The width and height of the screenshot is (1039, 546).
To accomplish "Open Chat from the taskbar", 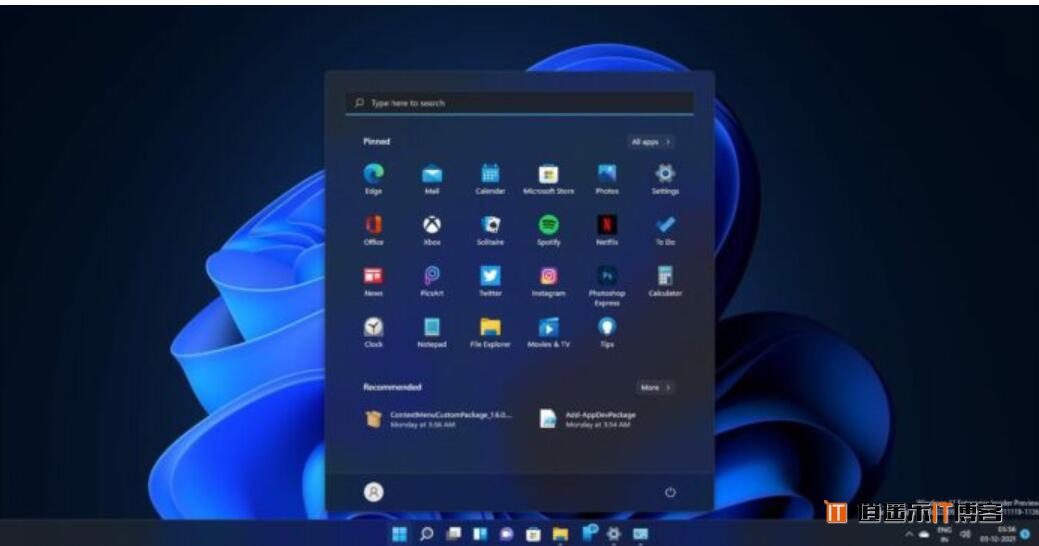I will pyautogui.click(x=506, y=534).
